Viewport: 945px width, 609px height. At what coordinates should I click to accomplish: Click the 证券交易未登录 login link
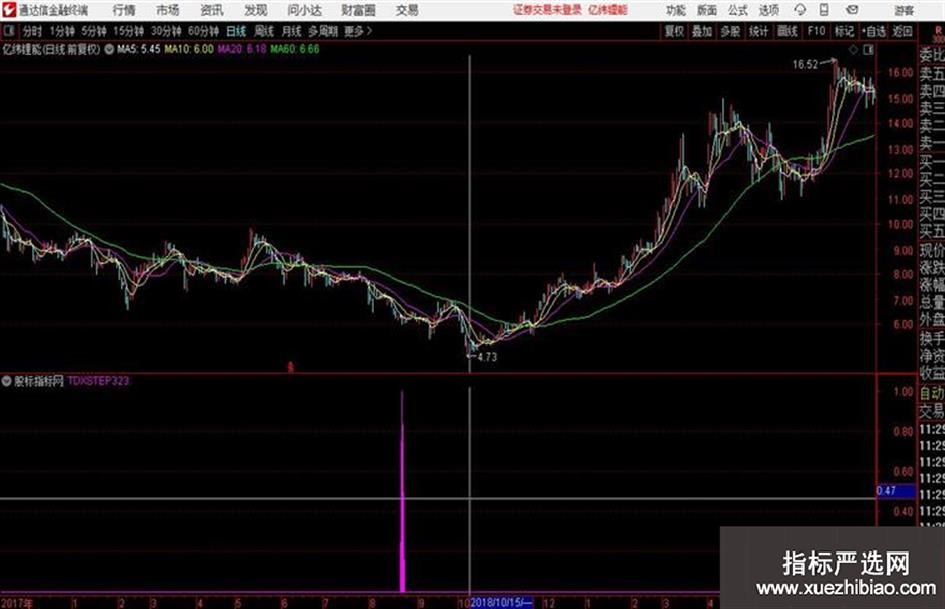tap(547, 10)
